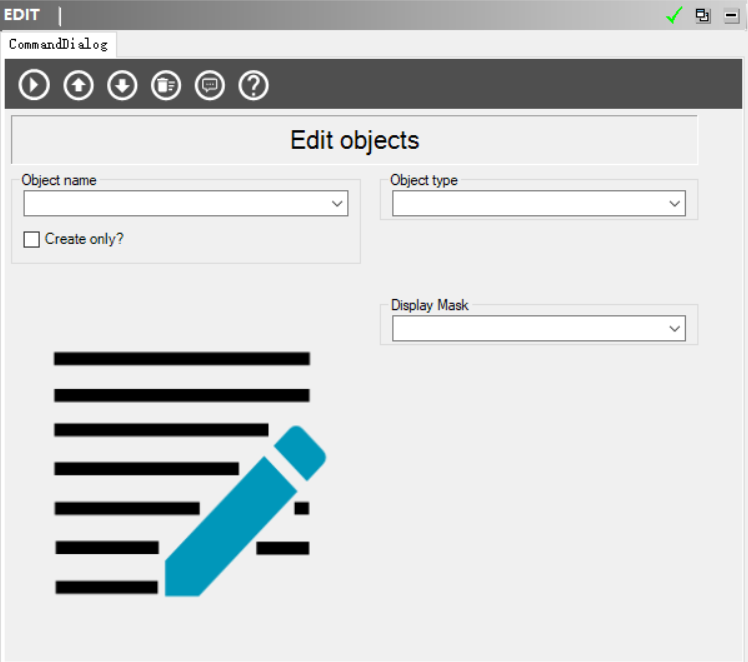Click the overlapping windows float icon
This screenshot has width=748, height=662.
703,15
